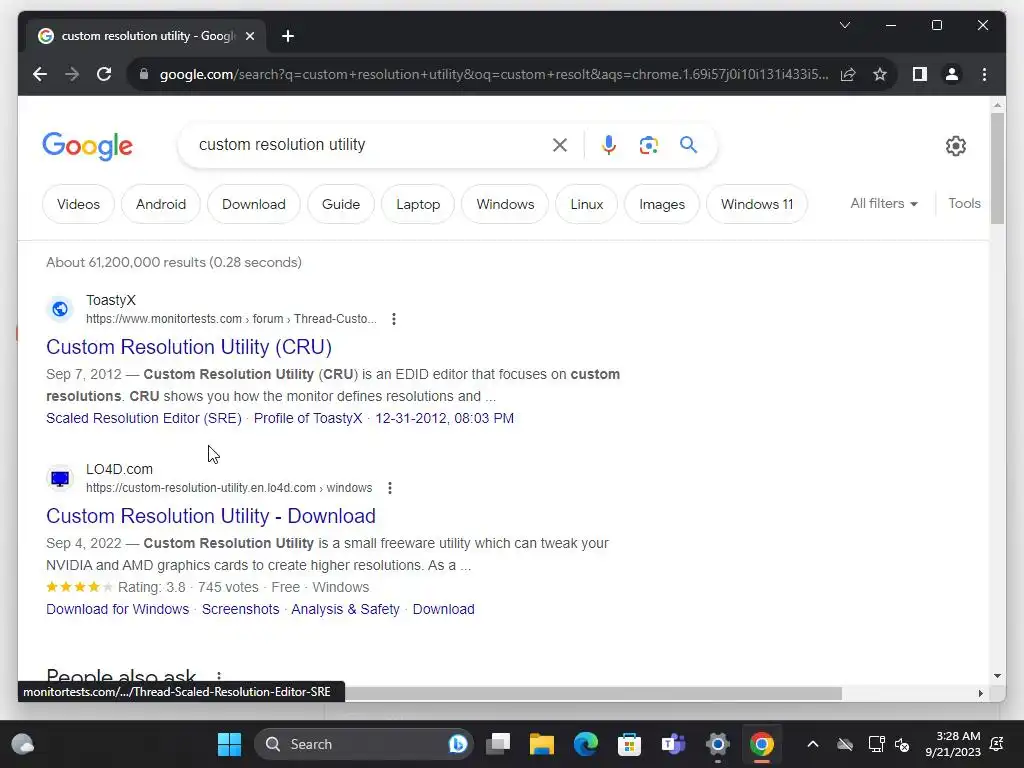Open Microsoft Teams from the taskbar

673,744
